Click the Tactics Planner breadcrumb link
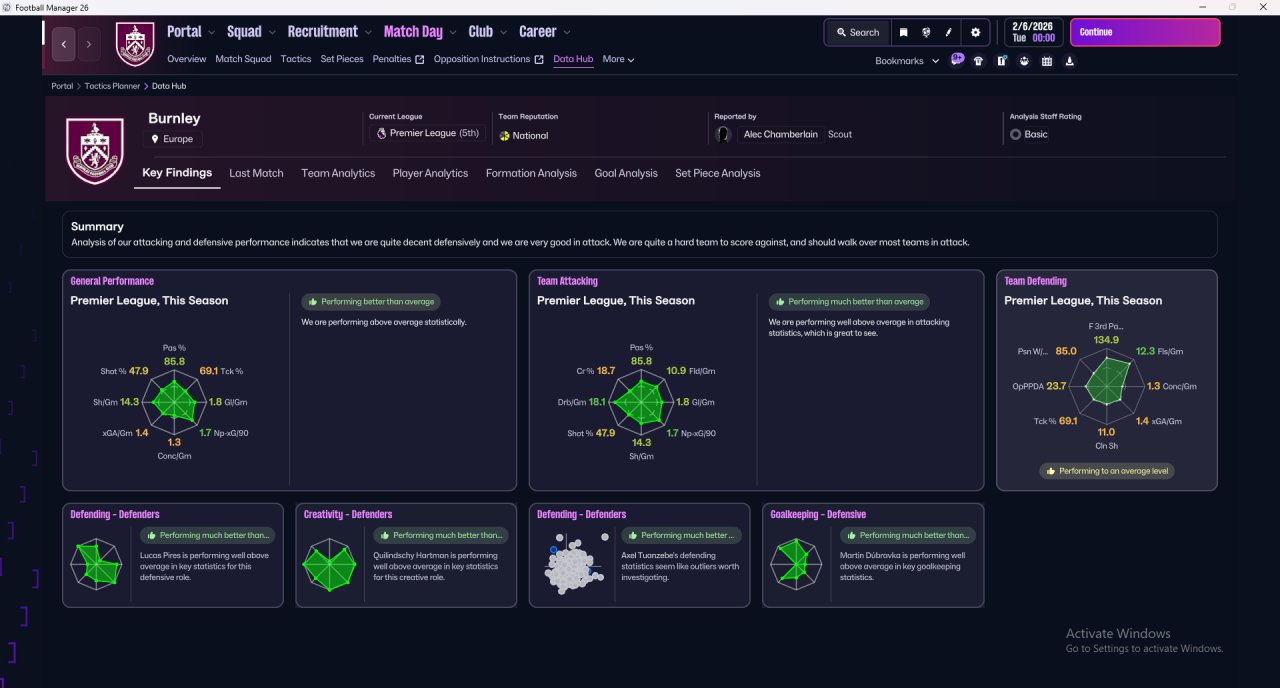This screenshot has width=1280, height=688. point(112,86)
